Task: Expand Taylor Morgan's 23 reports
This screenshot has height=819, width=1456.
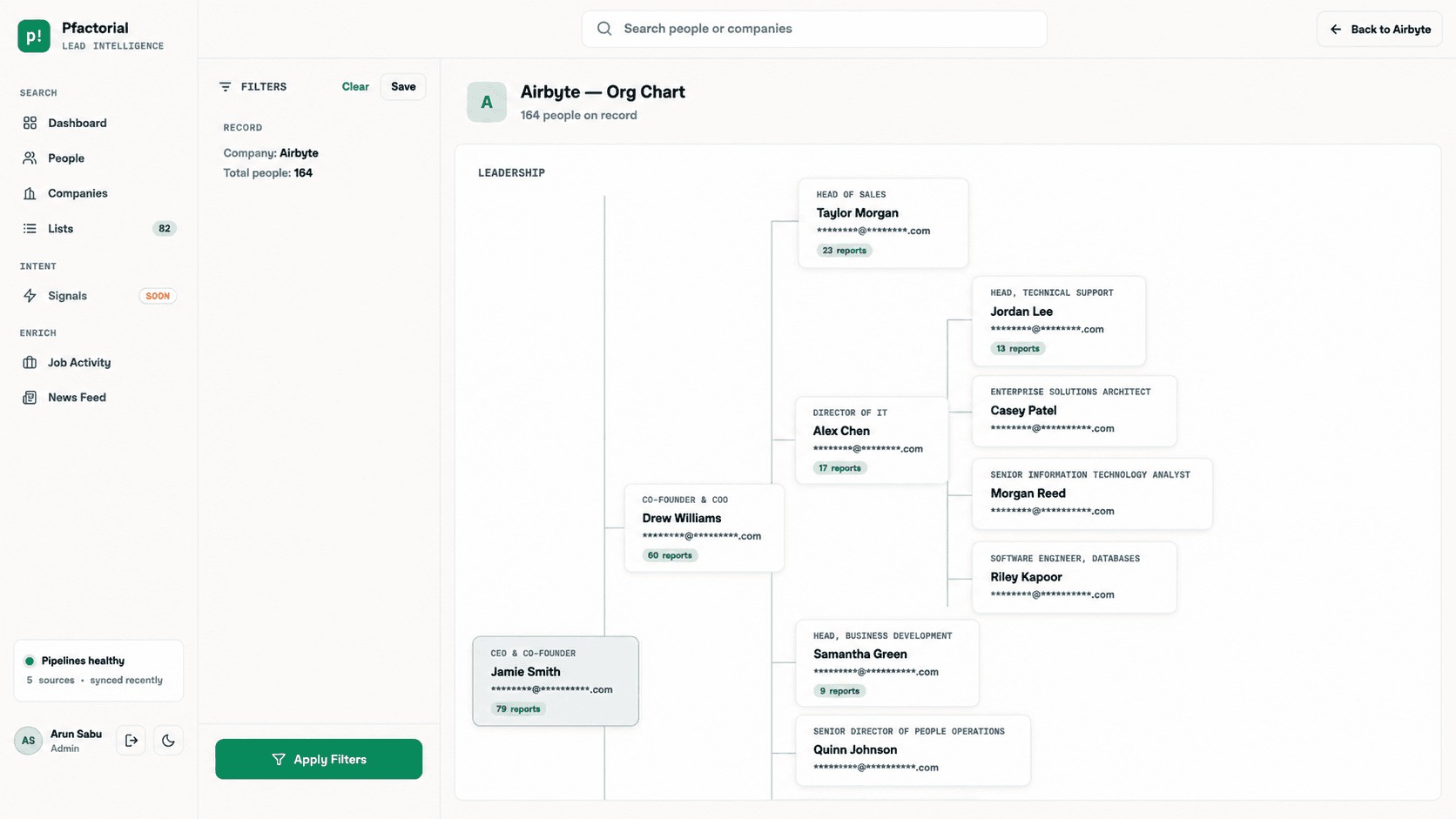Action: 845,251
